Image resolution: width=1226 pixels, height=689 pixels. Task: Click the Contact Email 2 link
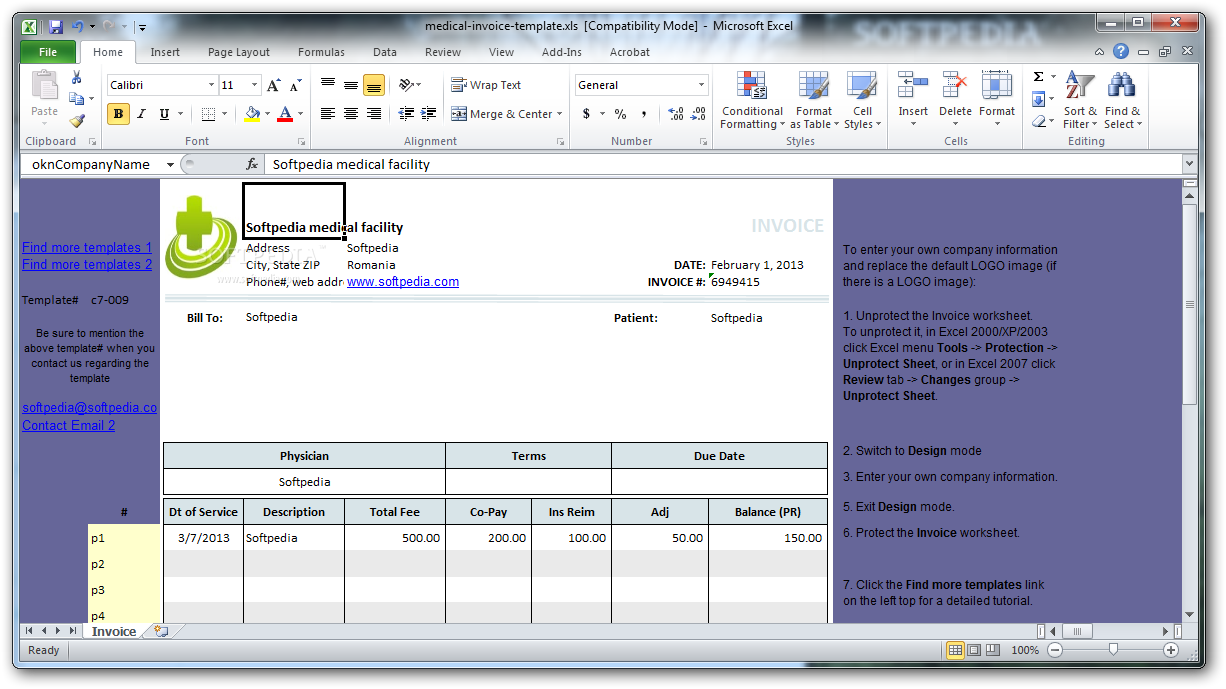point(69,425)
